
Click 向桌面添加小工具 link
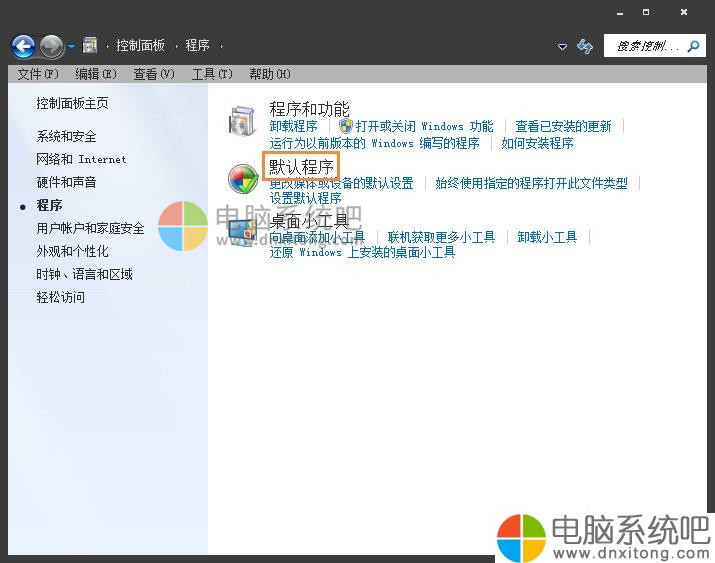point(317,237)
